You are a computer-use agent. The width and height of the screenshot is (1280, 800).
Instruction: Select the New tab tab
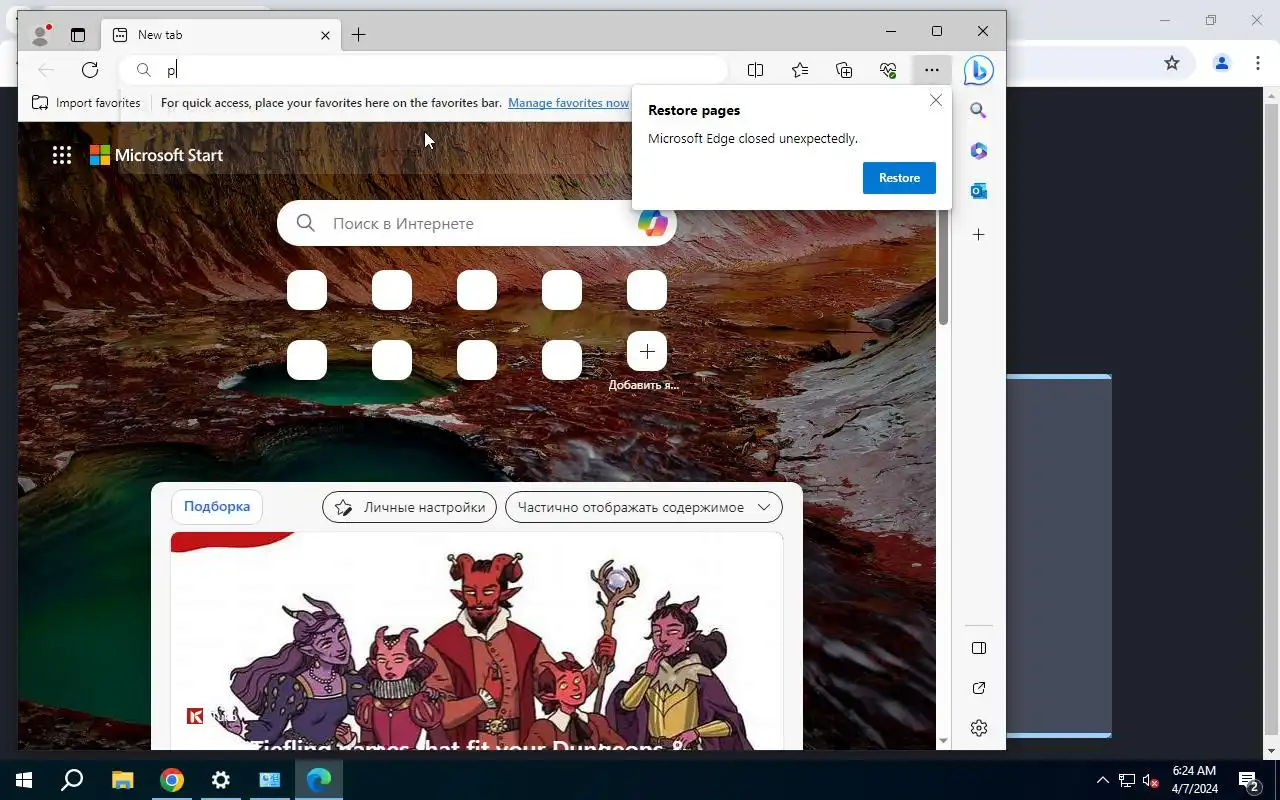(220, 35)
